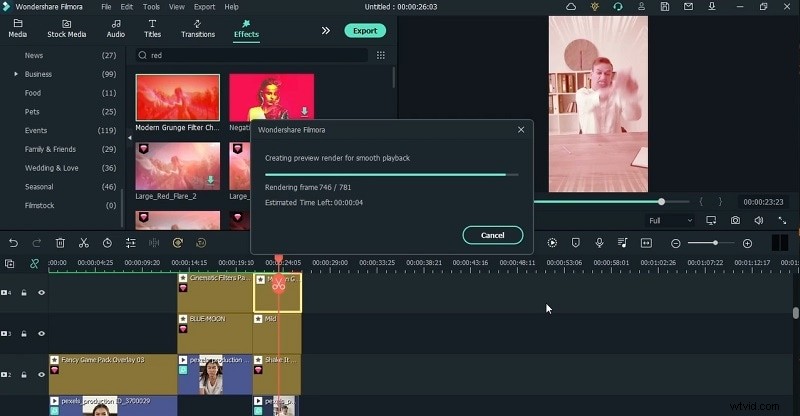
Task: Open the File menu
Action: click(106, 7)
